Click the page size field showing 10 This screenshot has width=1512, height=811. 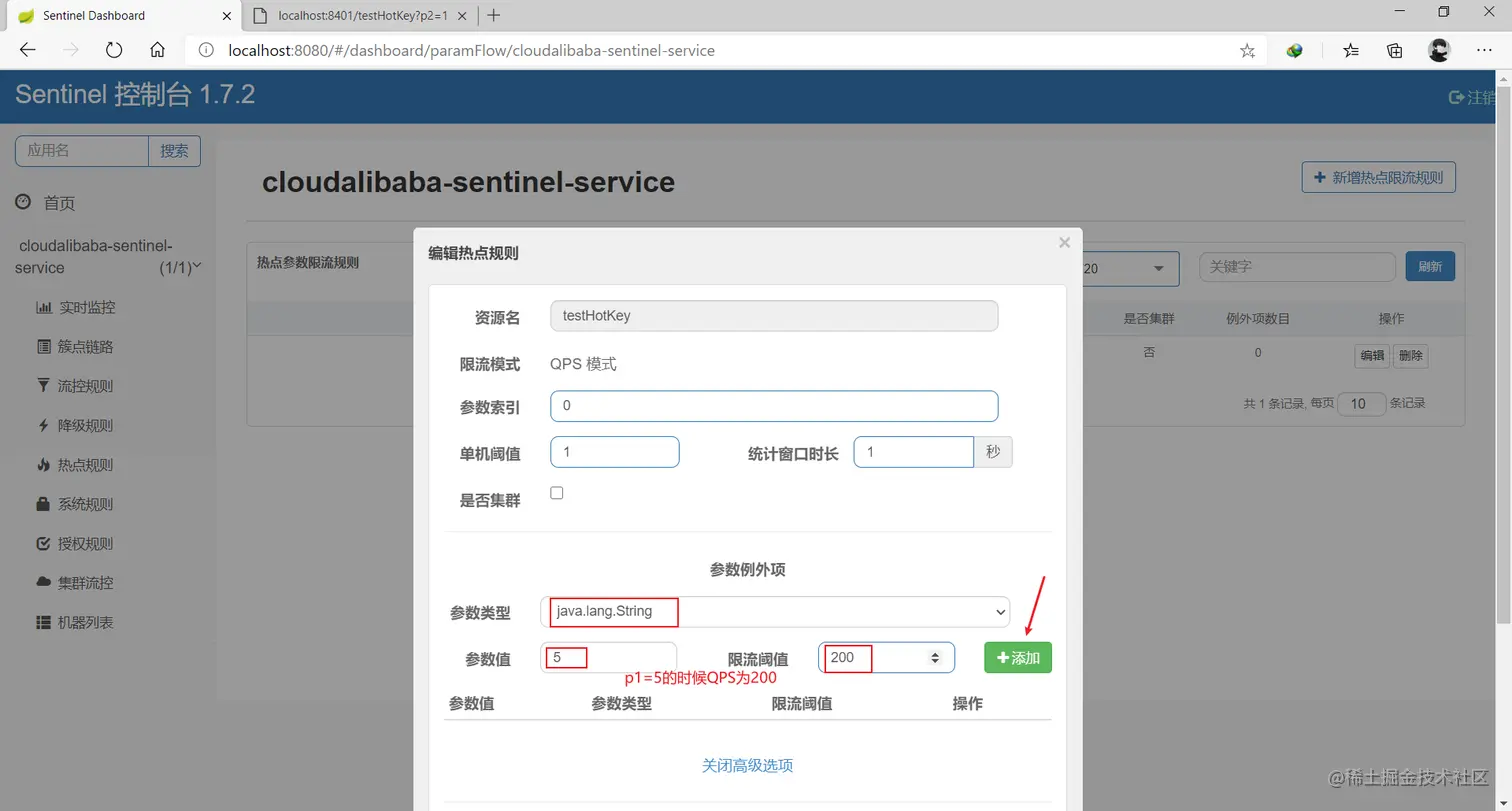(x=1362, y=404)
